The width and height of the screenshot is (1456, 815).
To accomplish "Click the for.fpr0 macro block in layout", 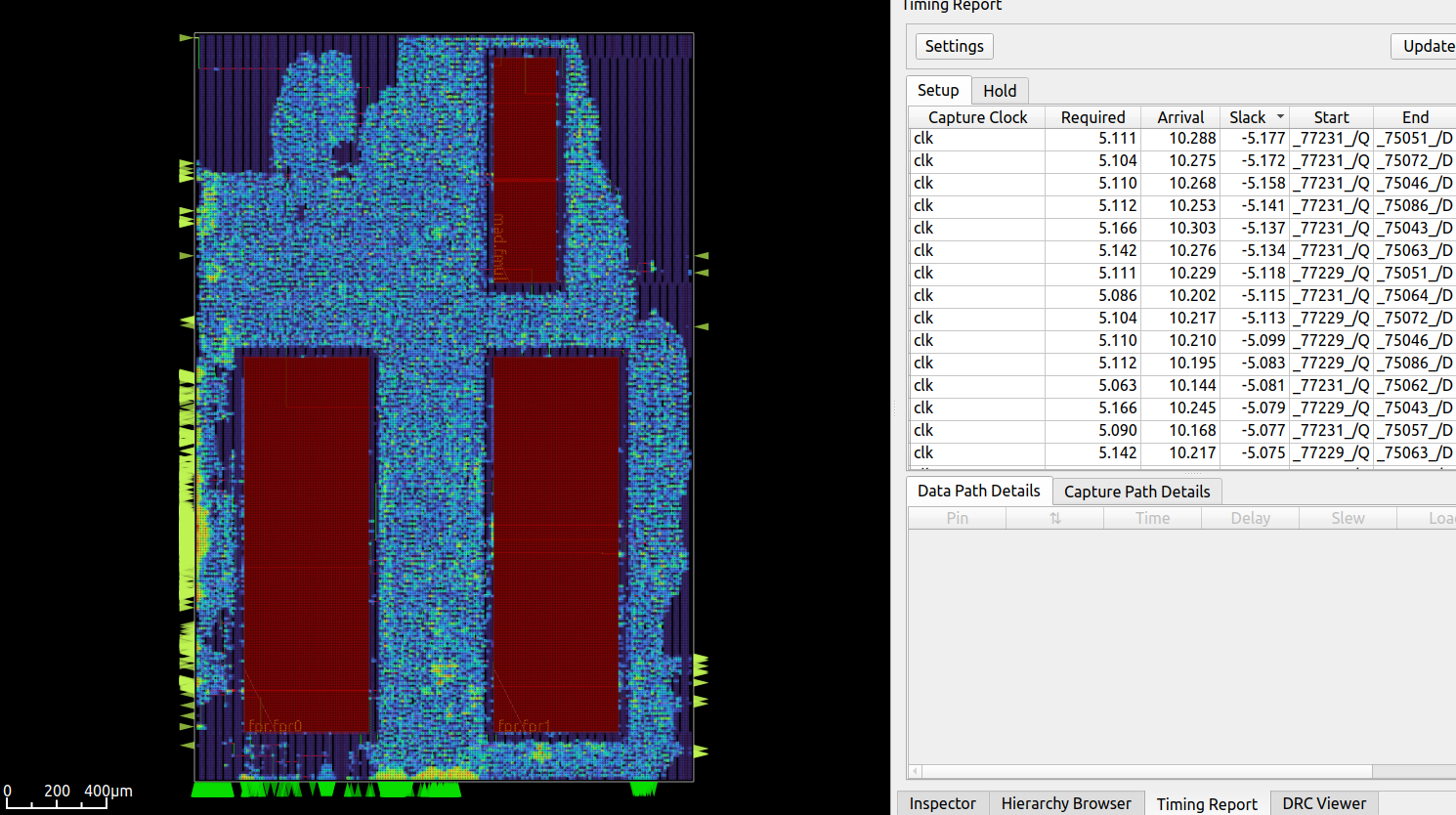I will 306,543.
